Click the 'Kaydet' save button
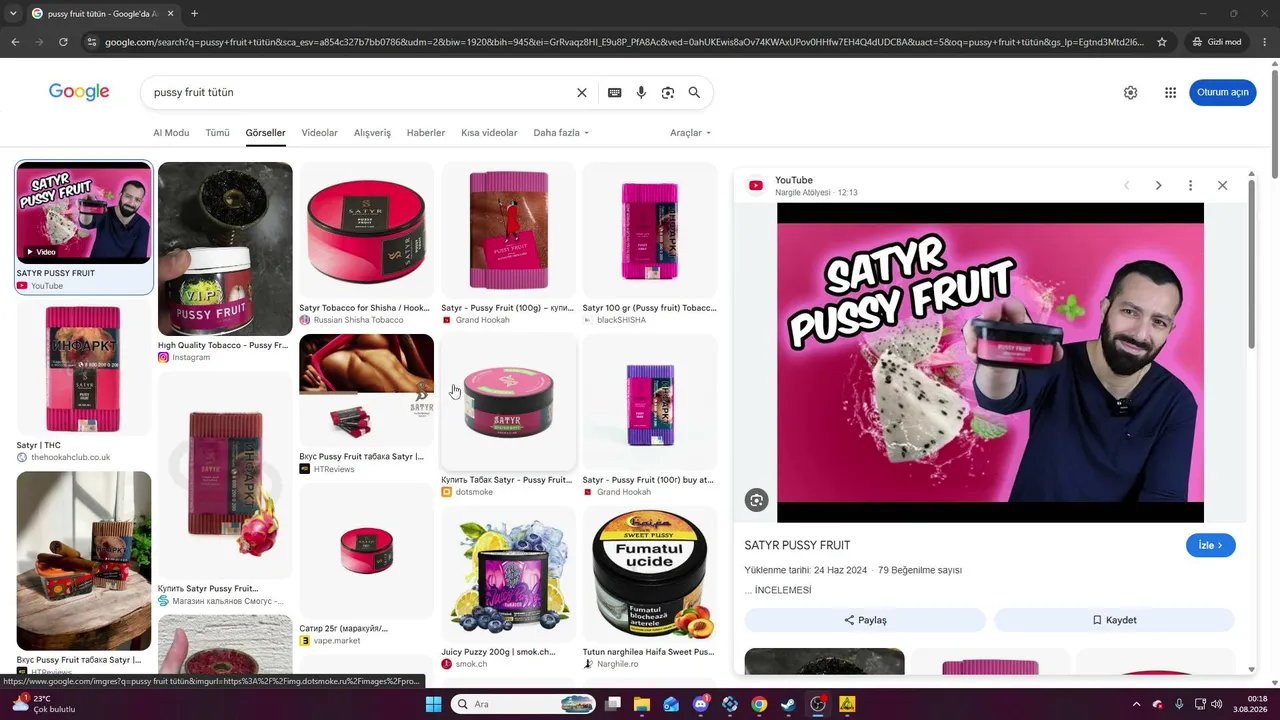 tap(1114, 620)
